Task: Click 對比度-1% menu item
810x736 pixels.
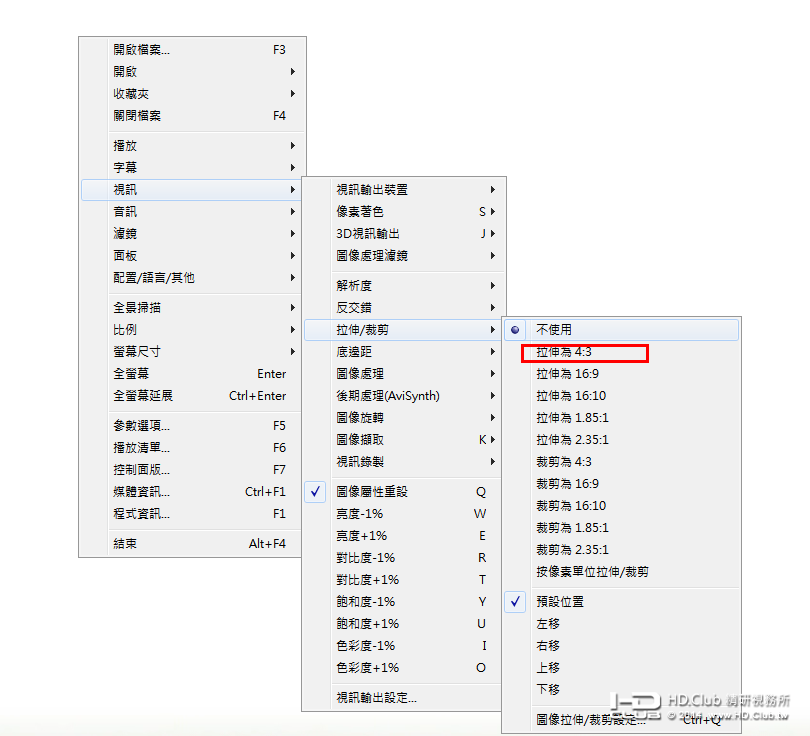Action: click(x=401, y=558)
